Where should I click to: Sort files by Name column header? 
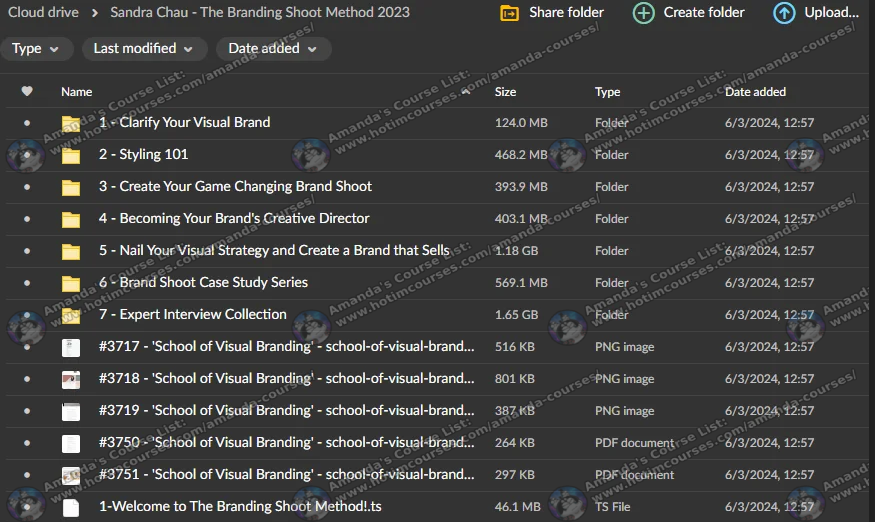pyautogui.click(x=77, y=91)
